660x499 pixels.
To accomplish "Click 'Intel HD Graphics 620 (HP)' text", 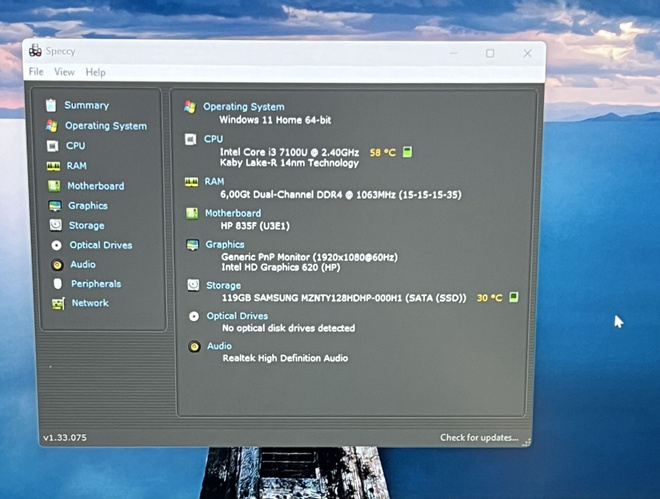I will click(x=281, y=267).
